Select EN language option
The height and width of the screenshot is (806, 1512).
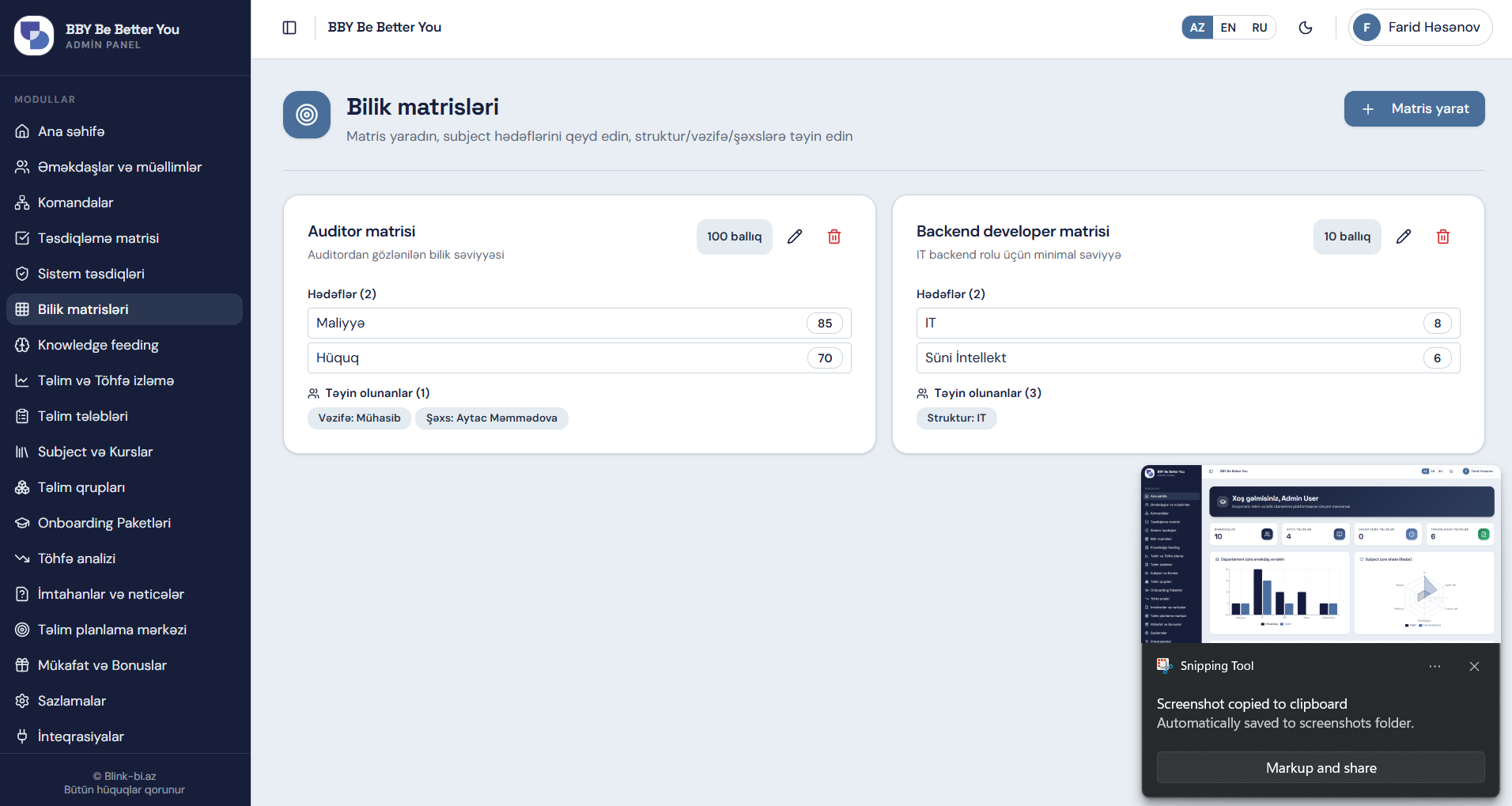coord(1228,28)
